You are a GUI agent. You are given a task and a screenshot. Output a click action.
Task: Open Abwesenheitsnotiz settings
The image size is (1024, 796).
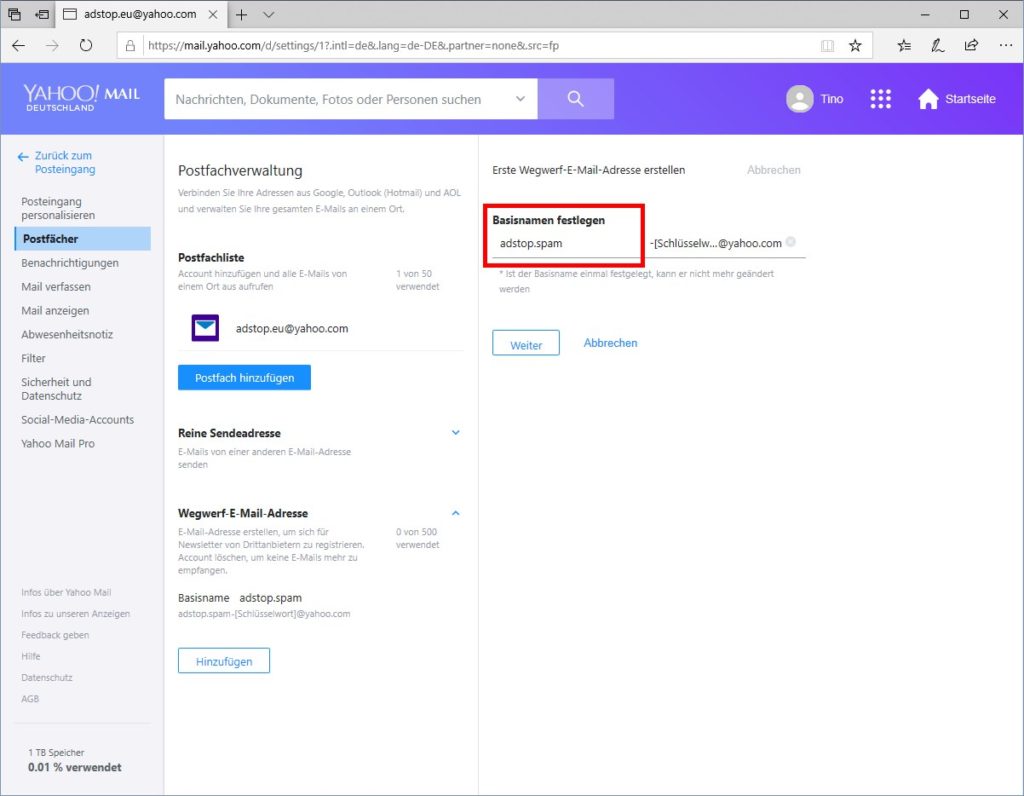pyautogui.click(x=67, y=334)
